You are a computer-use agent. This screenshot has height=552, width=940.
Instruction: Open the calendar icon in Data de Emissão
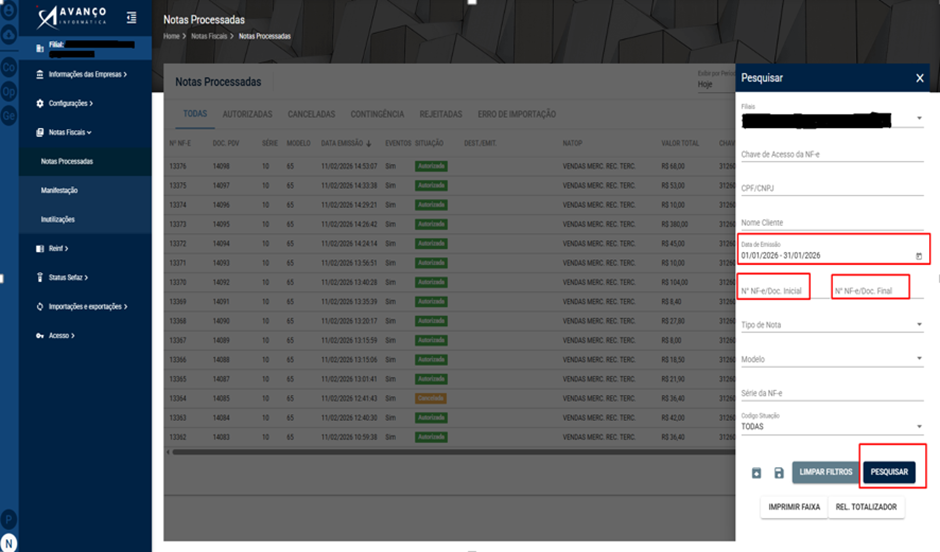click(918, 256)
